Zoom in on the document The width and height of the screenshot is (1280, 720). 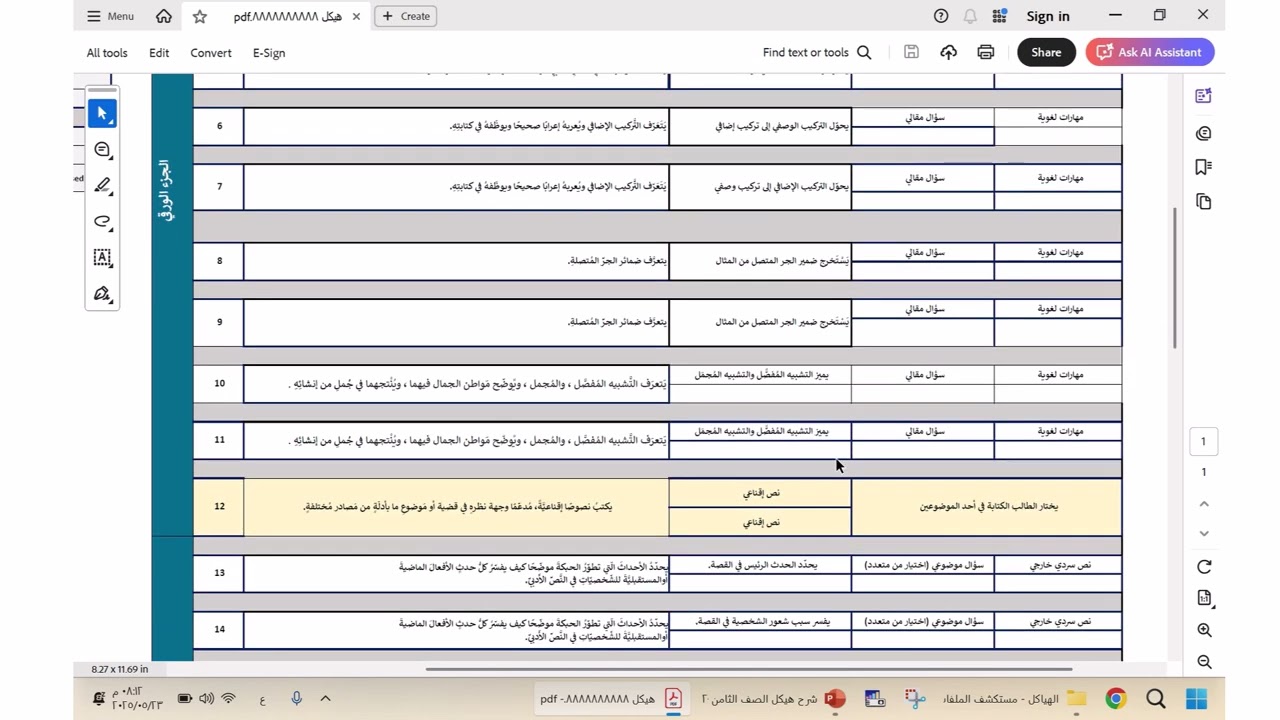tap(1204, 630)
